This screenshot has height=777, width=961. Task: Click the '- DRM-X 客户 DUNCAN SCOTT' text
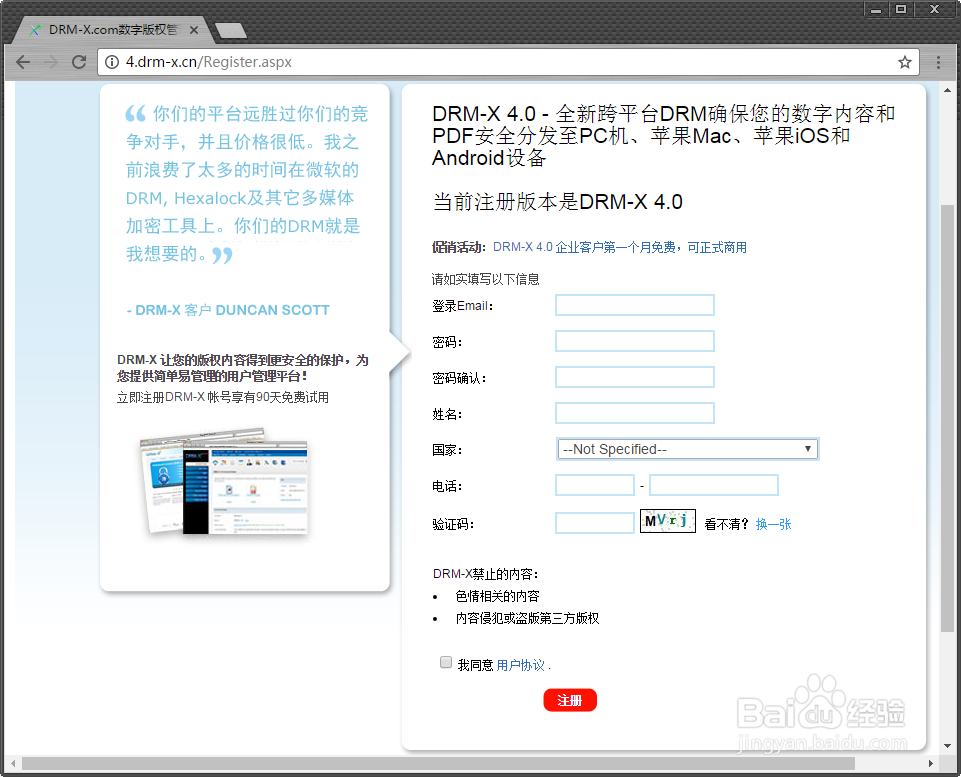228,310
